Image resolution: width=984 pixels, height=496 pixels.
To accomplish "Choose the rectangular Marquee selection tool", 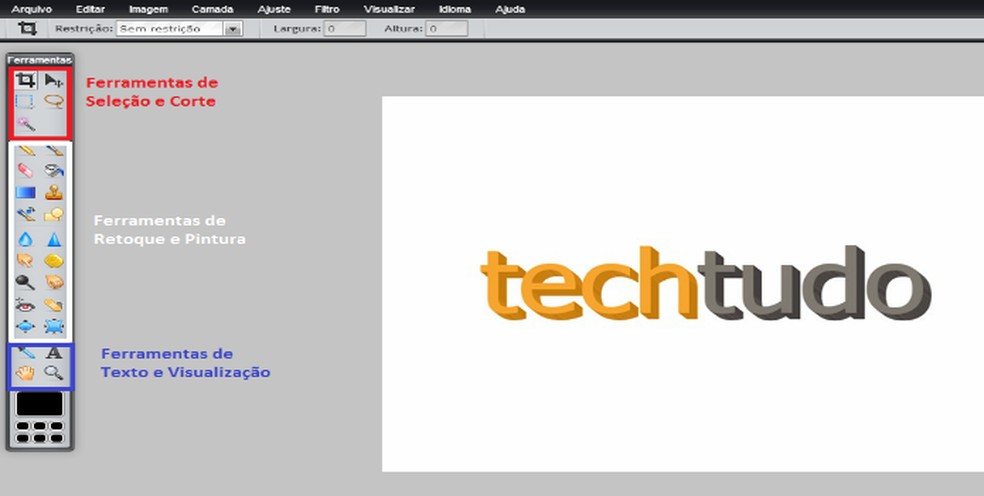I will 25,102.
